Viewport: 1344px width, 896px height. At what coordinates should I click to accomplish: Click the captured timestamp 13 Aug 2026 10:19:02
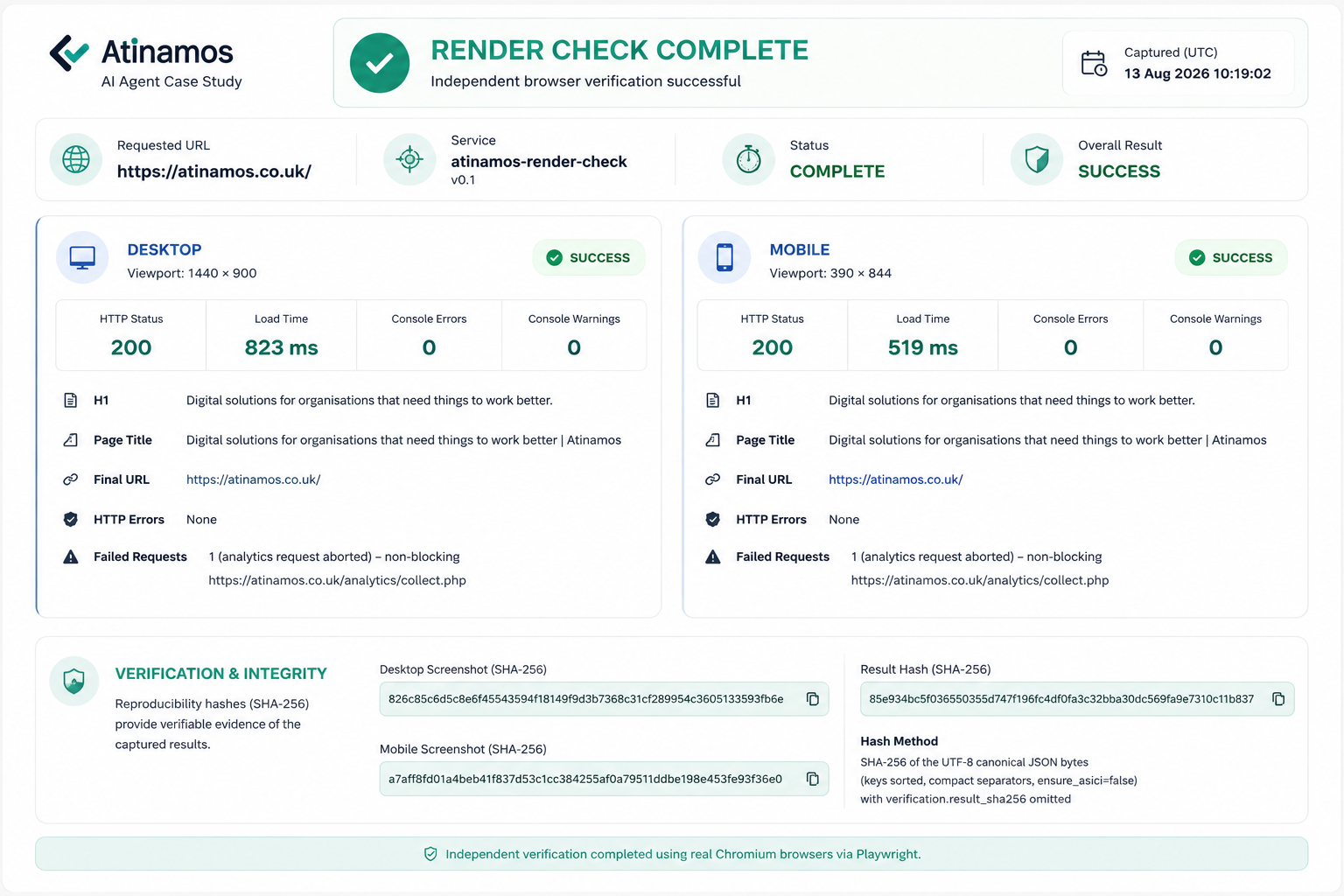(1198, 73)
